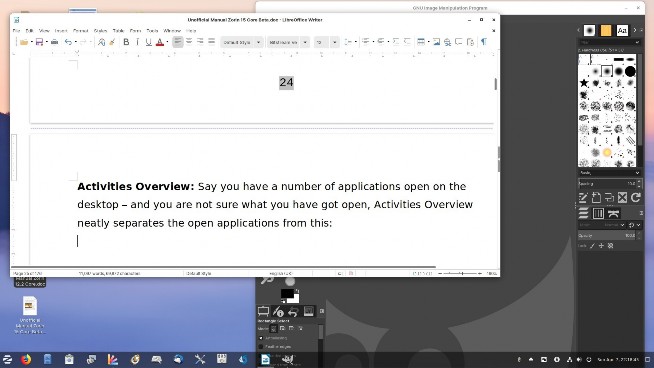Right-align the paragraph in Writer
Image resolution: width=654 pixels, height=368 pixels.
[x=200, y=42]
